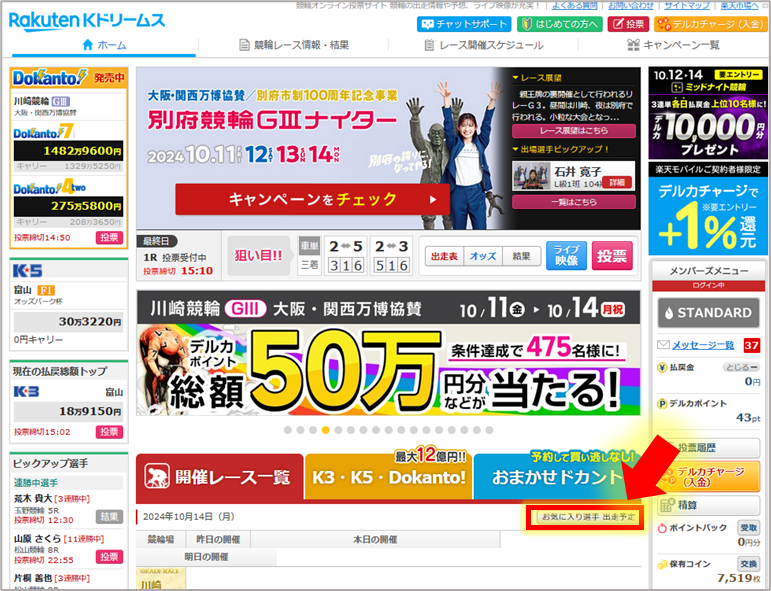Follow the 楽天市場へ link
The width and height of the screenshot is (771, 591).
[x=740, y=5]
